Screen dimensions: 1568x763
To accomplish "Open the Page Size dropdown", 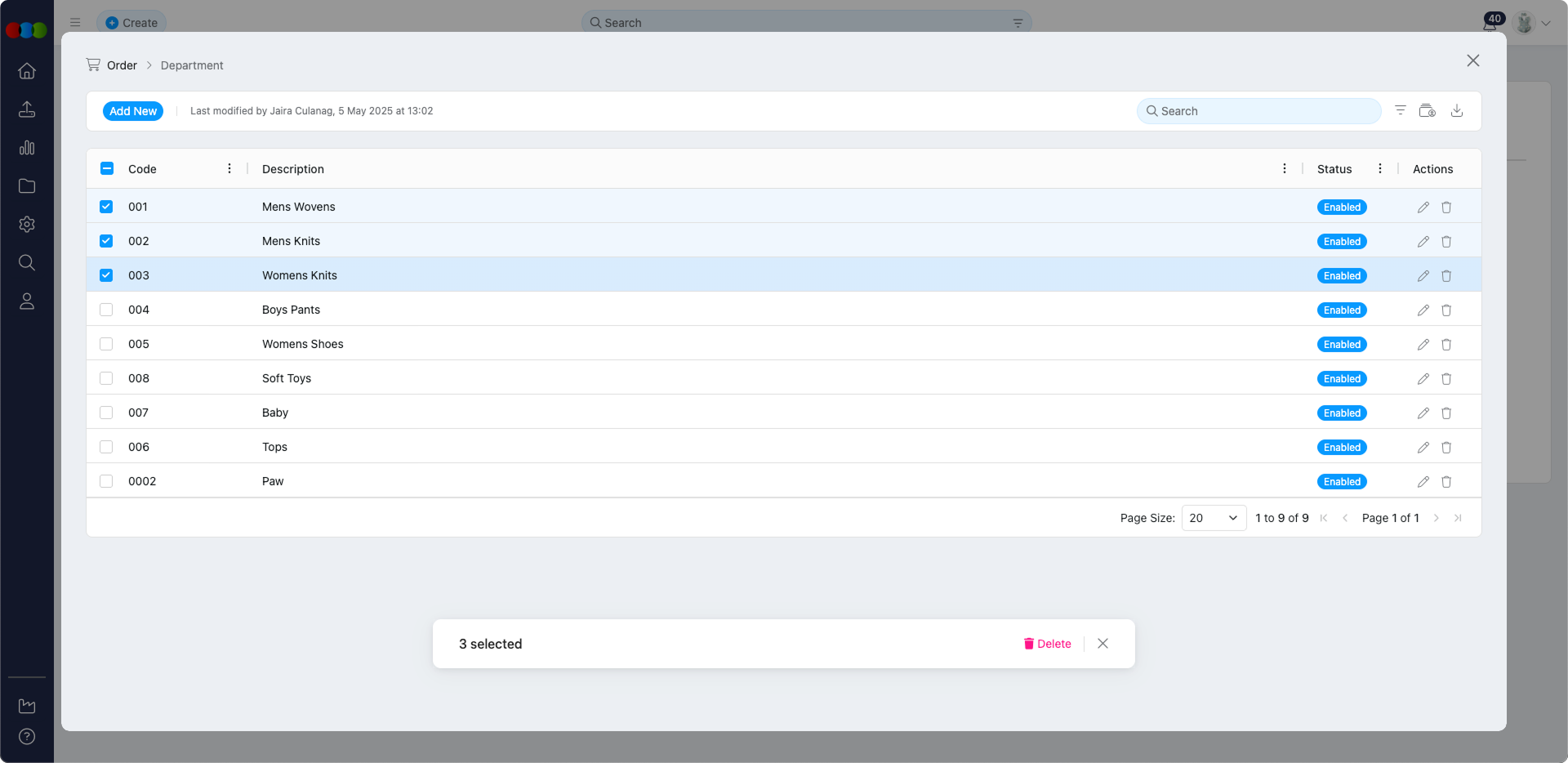I will click(x=1213, y=518).
